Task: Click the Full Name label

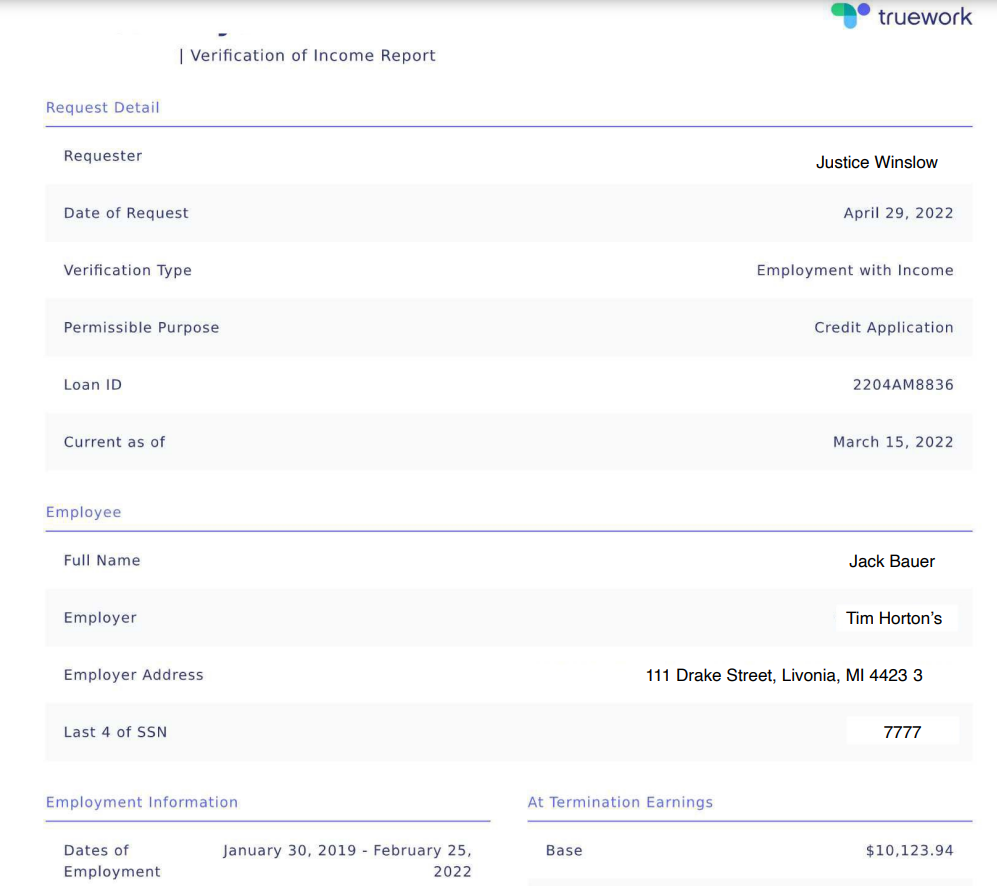Action: point(102,560)
